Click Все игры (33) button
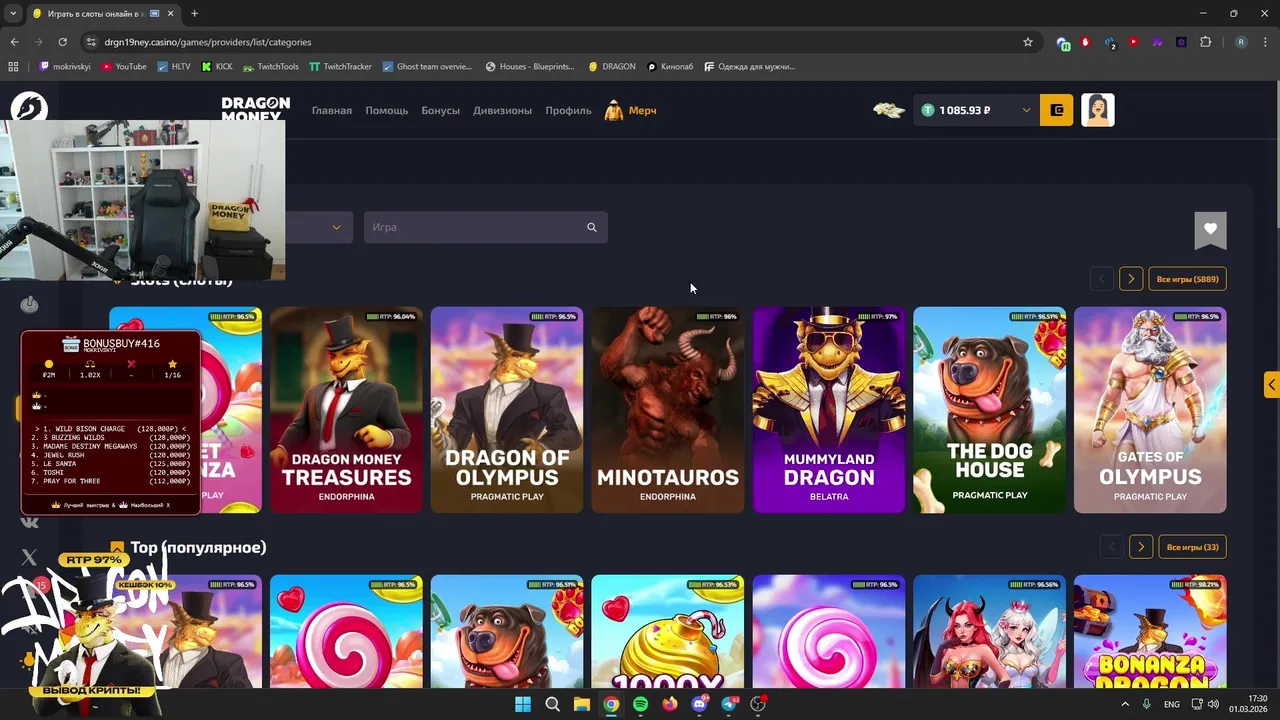 [x=1193, y=547]
